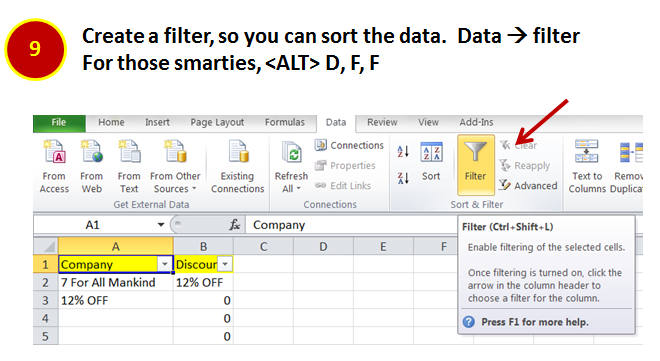
Task: Open the Page Layout tab
Action: click(x=217, y=122)
